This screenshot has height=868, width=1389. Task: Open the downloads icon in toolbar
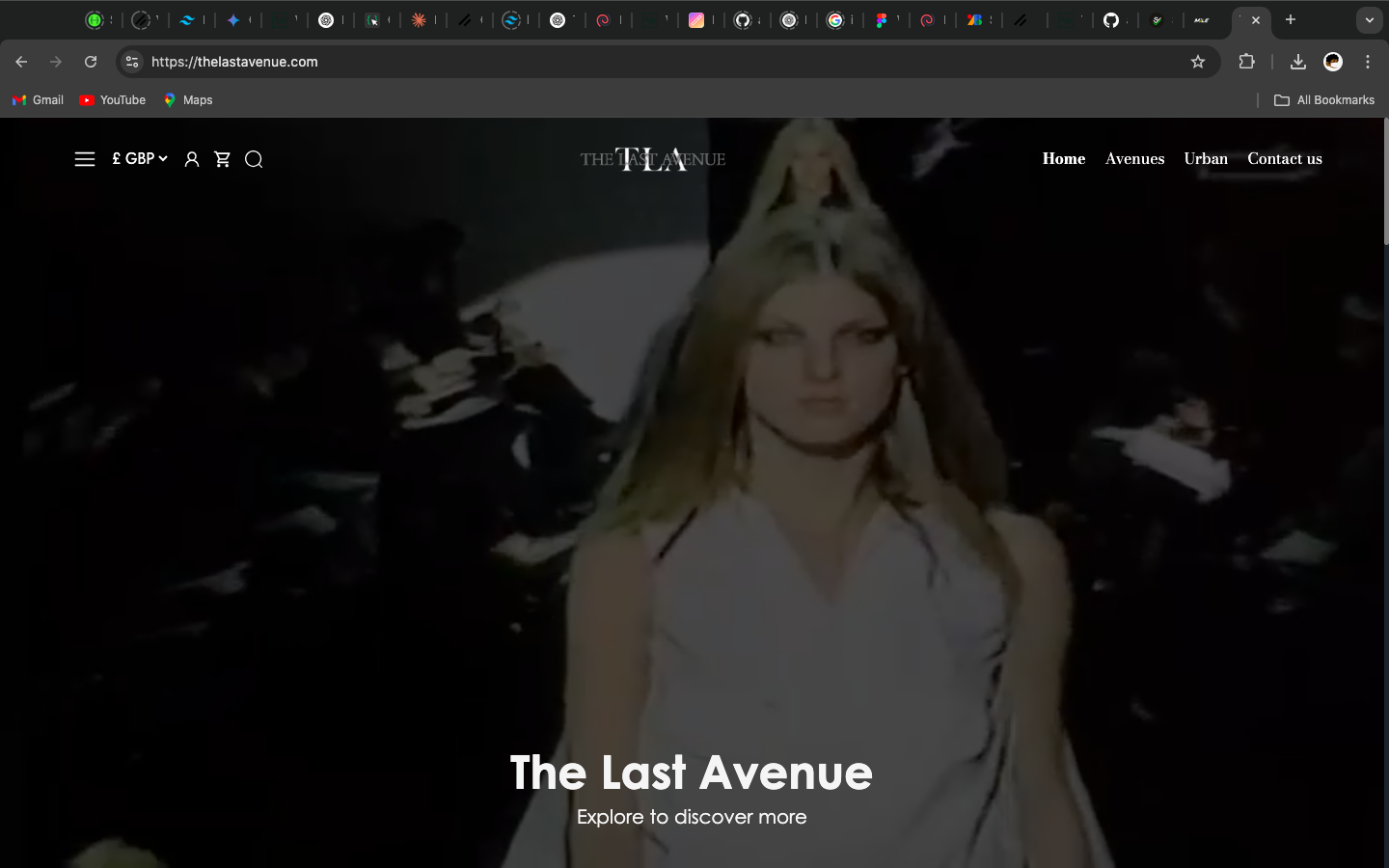coord(1297,62)
